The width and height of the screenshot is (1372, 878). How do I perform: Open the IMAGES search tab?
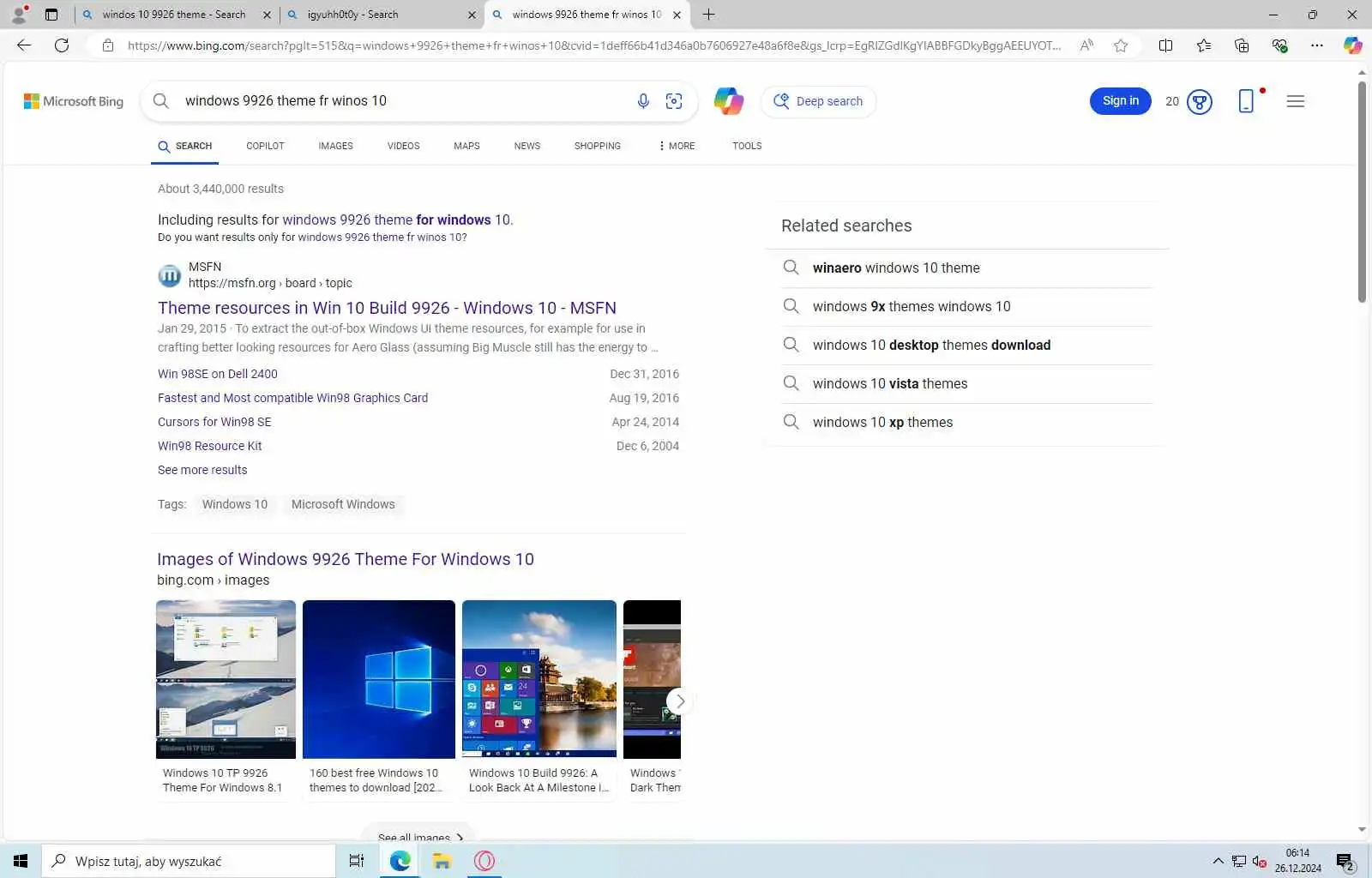pos(335,146)
